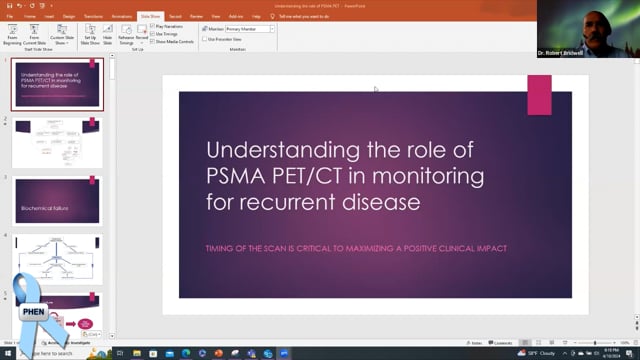Click the weather widget showing Cloudy
640x360 pixels.
536,353
